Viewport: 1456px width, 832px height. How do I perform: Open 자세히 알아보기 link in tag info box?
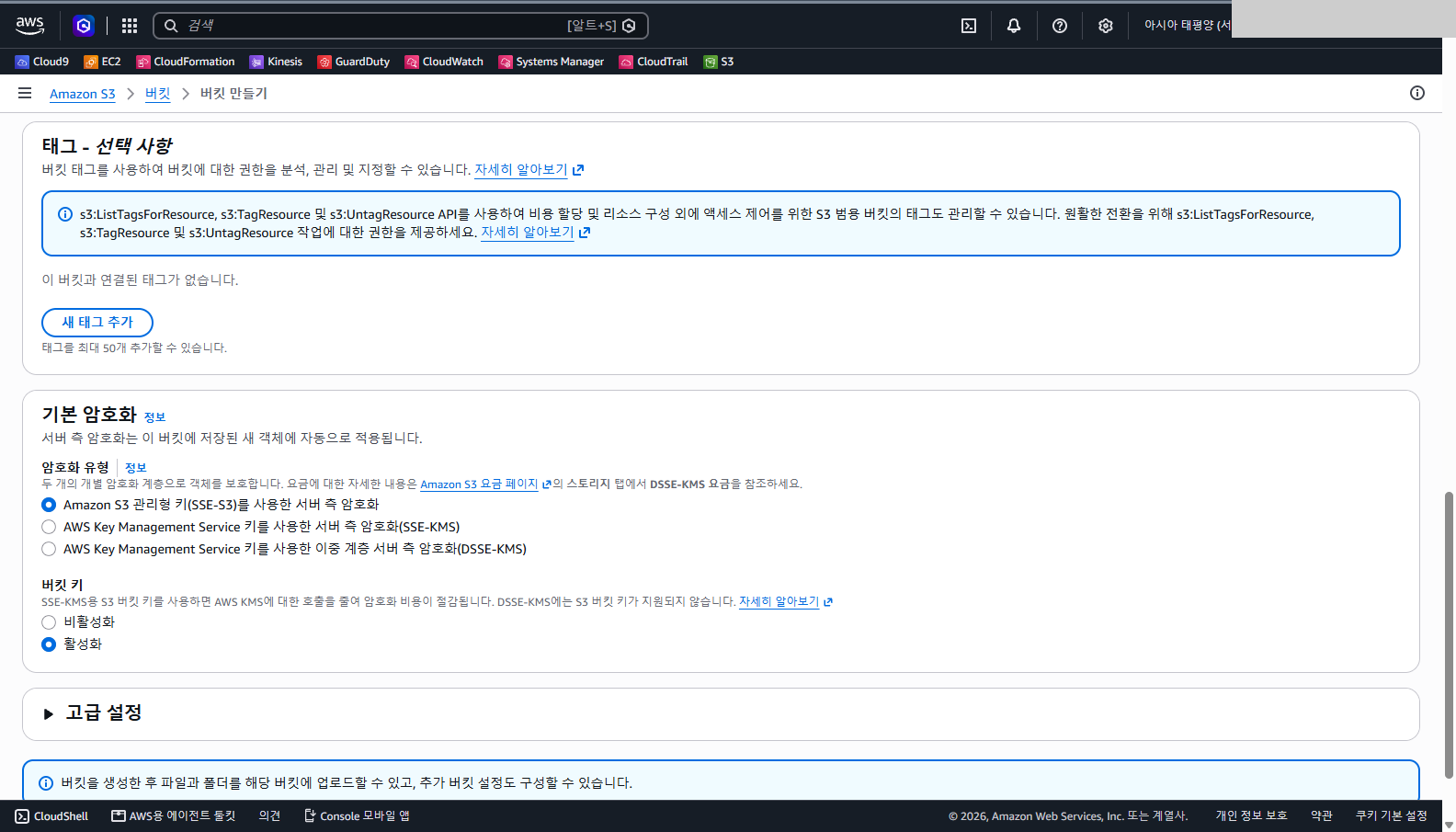[x=536, y=233]
